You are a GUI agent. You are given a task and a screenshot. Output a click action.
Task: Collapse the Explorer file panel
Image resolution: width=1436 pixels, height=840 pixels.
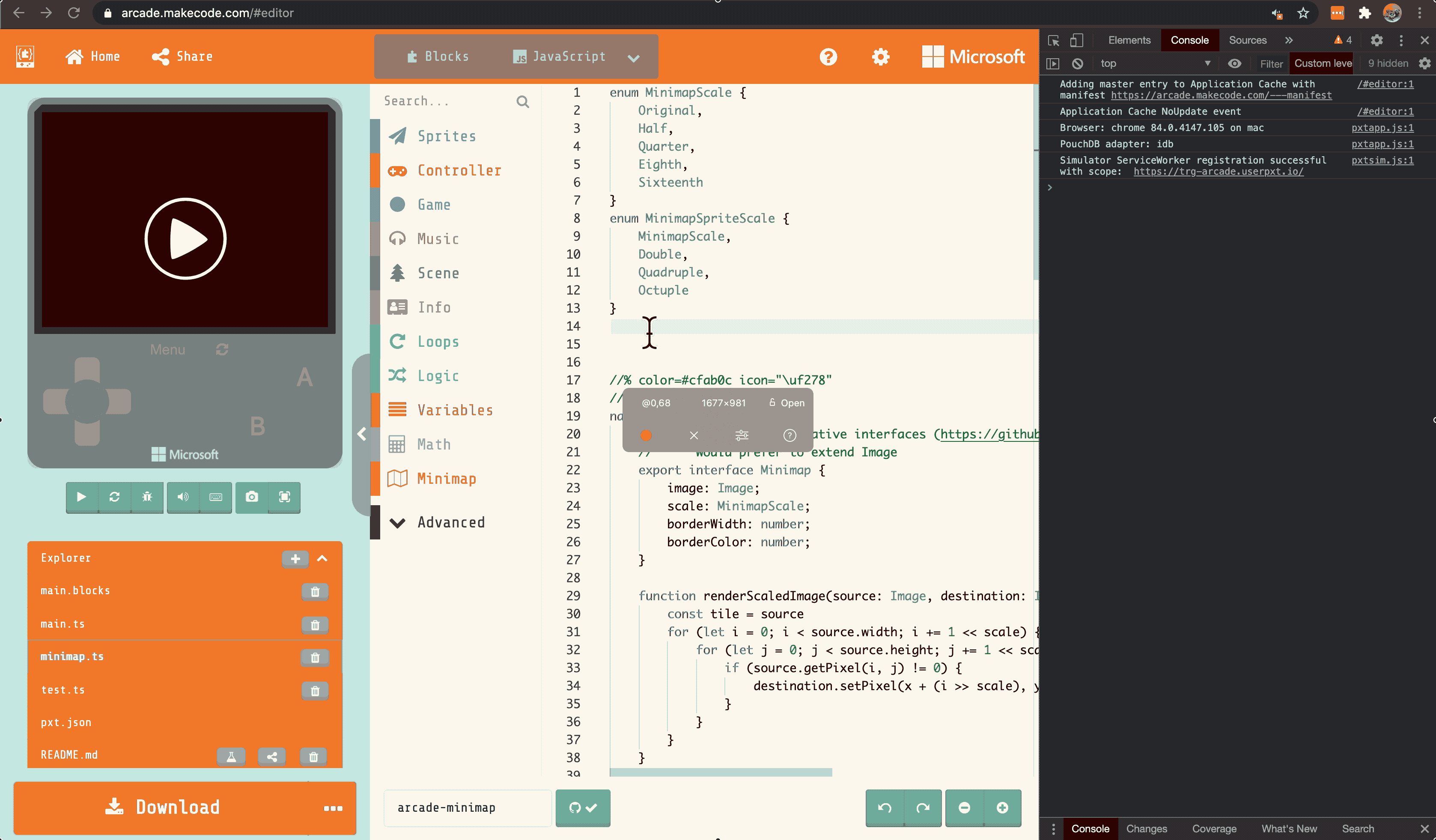coord(322,558)
